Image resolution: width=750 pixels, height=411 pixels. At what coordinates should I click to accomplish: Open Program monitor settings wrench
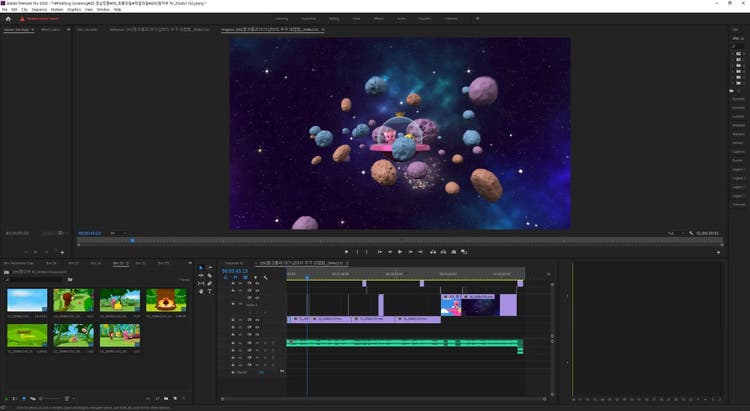click(691, 233)
